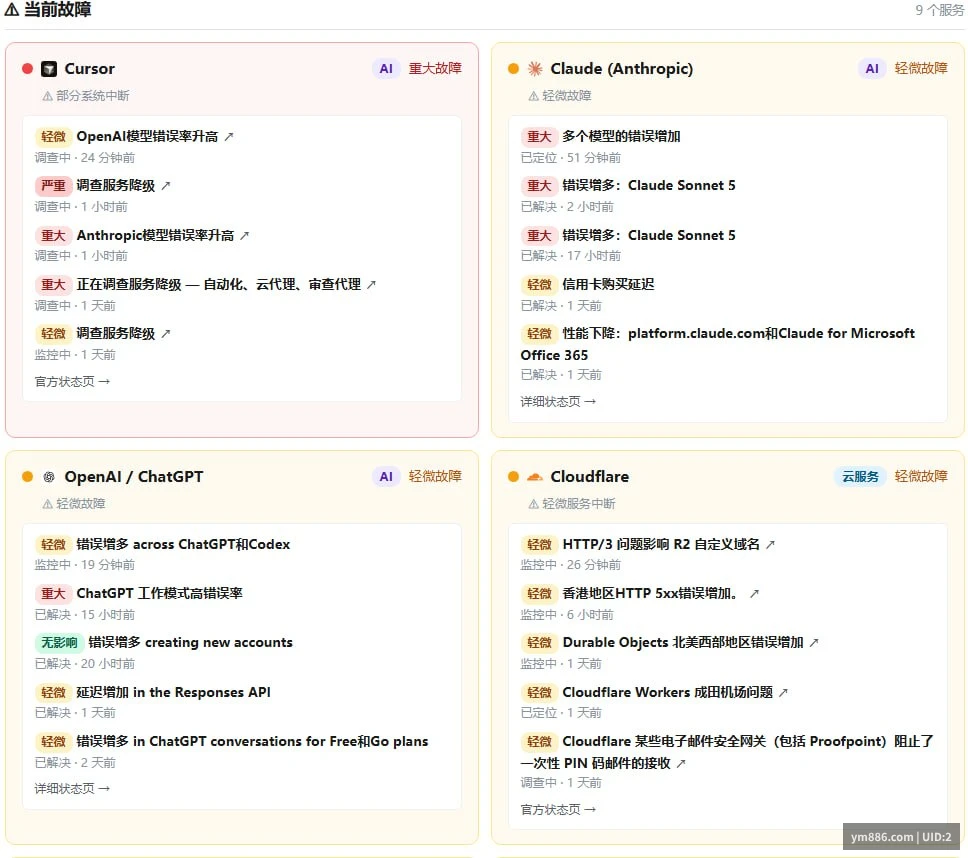The height and width of the screenshot is (858, 968).
Task: Click timestamp 监控中 · 19 分钟前
Action: [x=85, y=565]
